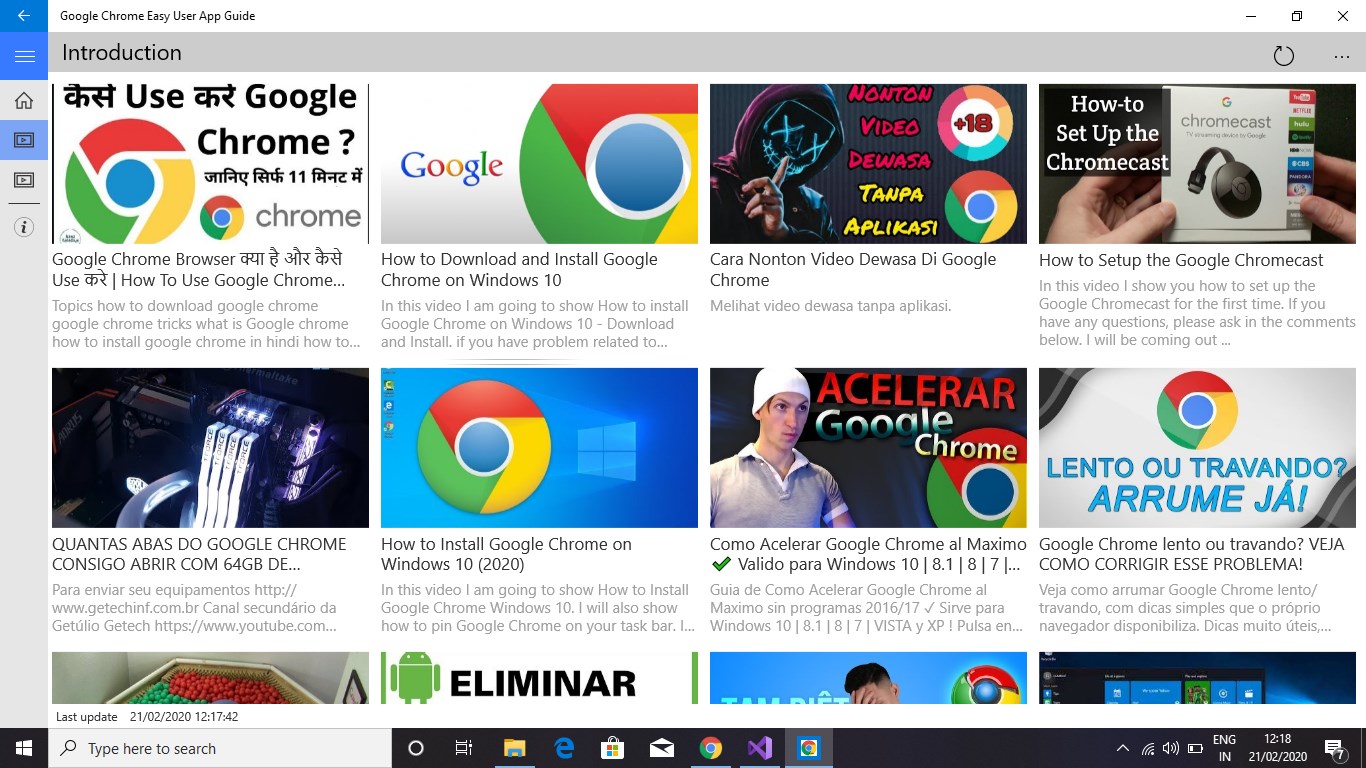1366x768 pixels.
Task: Open the Acelerar Google Chrome thumbnail
Action: coord(868,448)
